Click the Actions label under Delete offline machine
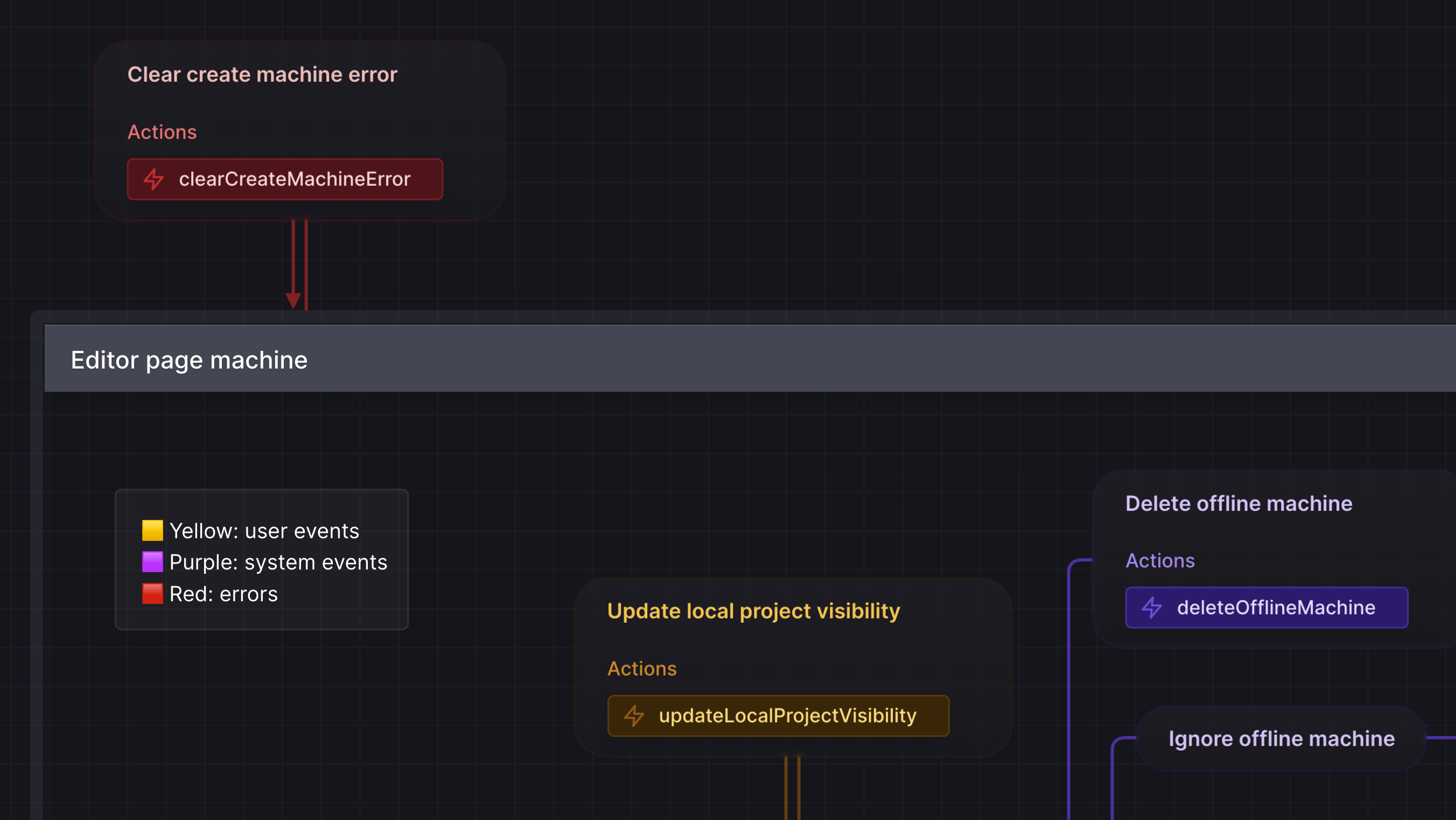The width and height of the screenshot is (1456, 820). tap(1160, 560)
